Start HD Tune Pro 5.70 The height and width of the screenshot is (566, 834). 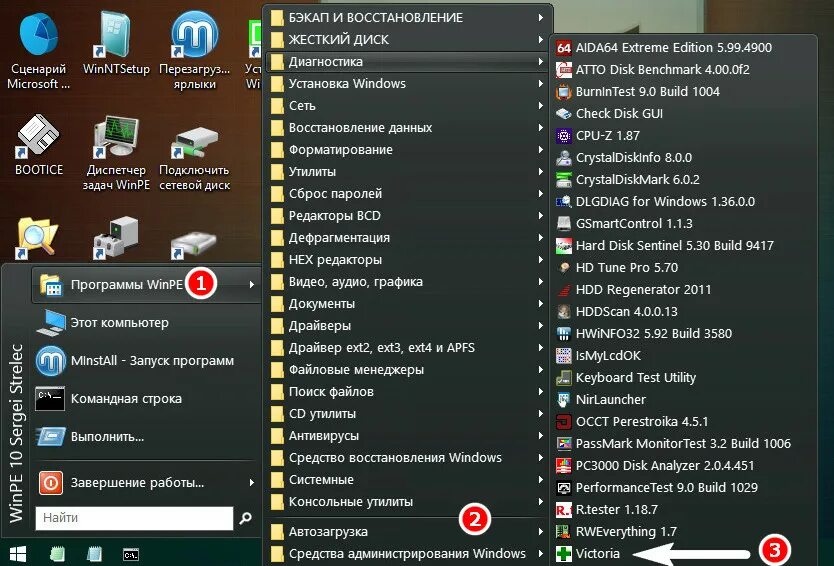(x=684, y=268)
